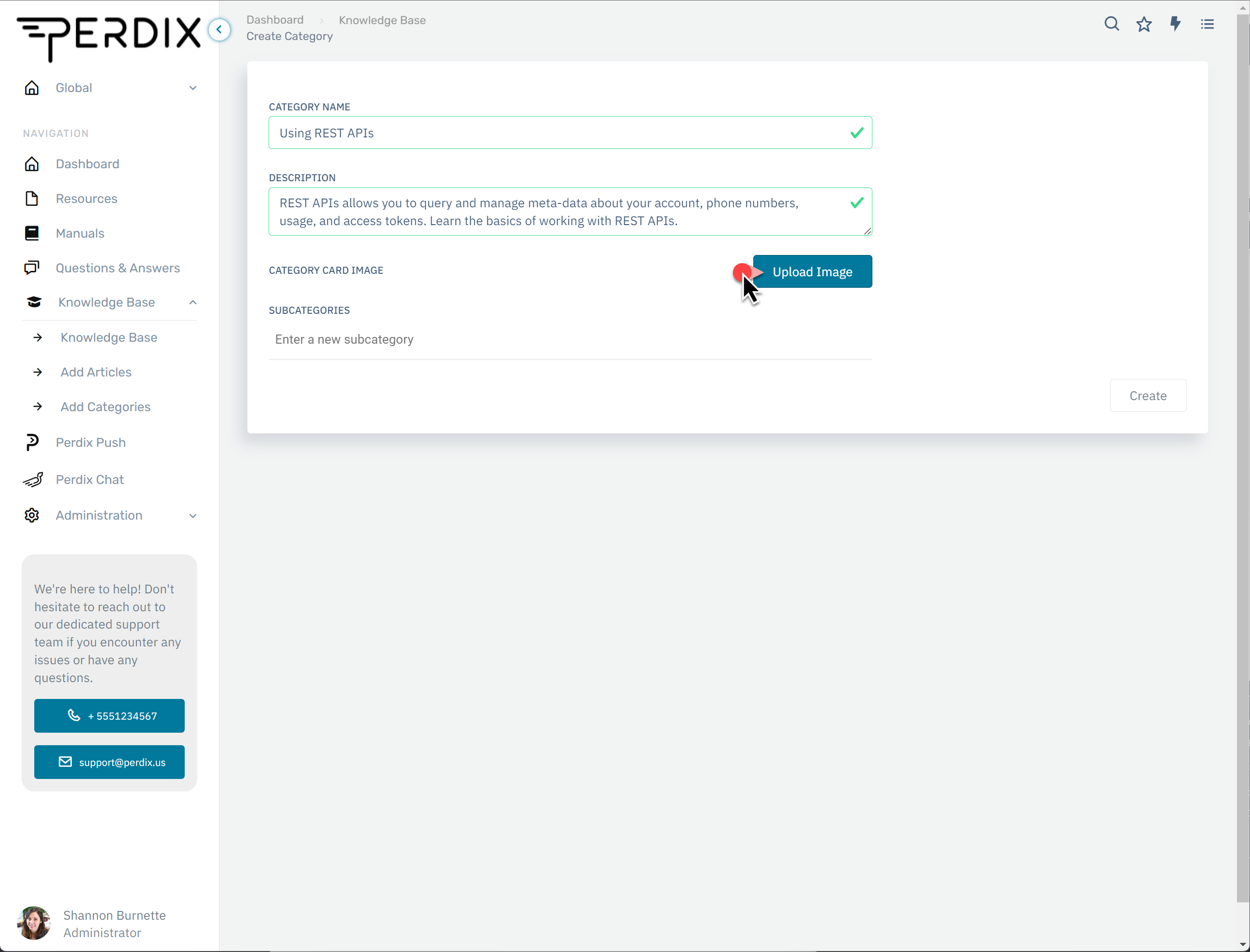Collapse the sidebar with the chevron button

point(219,29)
